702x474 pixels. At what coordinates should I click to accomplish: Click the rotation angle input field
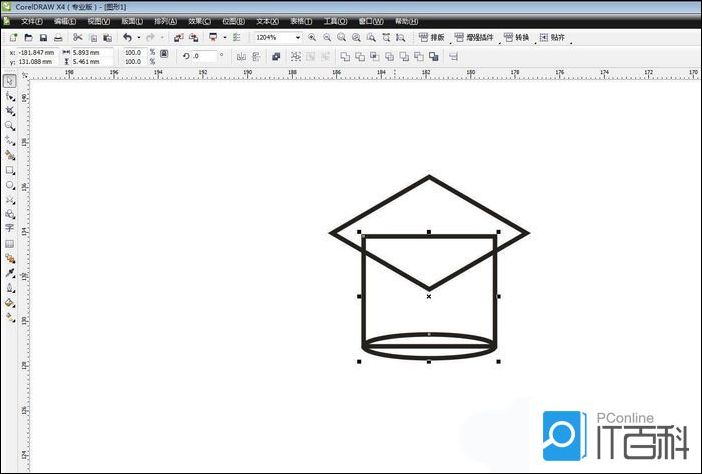pos(207,56)
